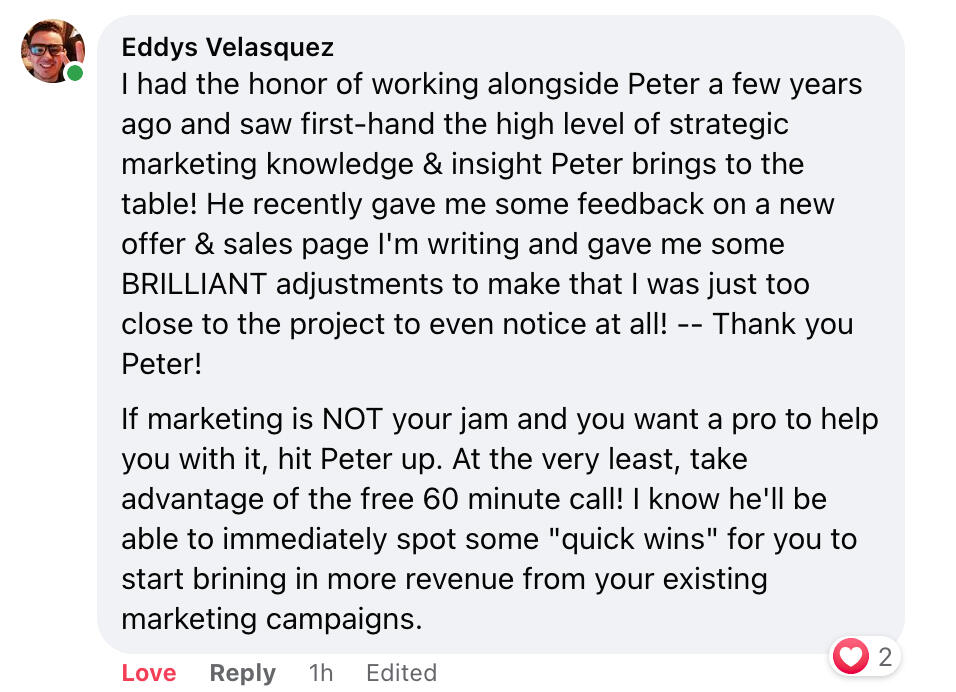
Task: Click the 1h timestamp link
Action: pyautogui.click(x=321, y=673)
